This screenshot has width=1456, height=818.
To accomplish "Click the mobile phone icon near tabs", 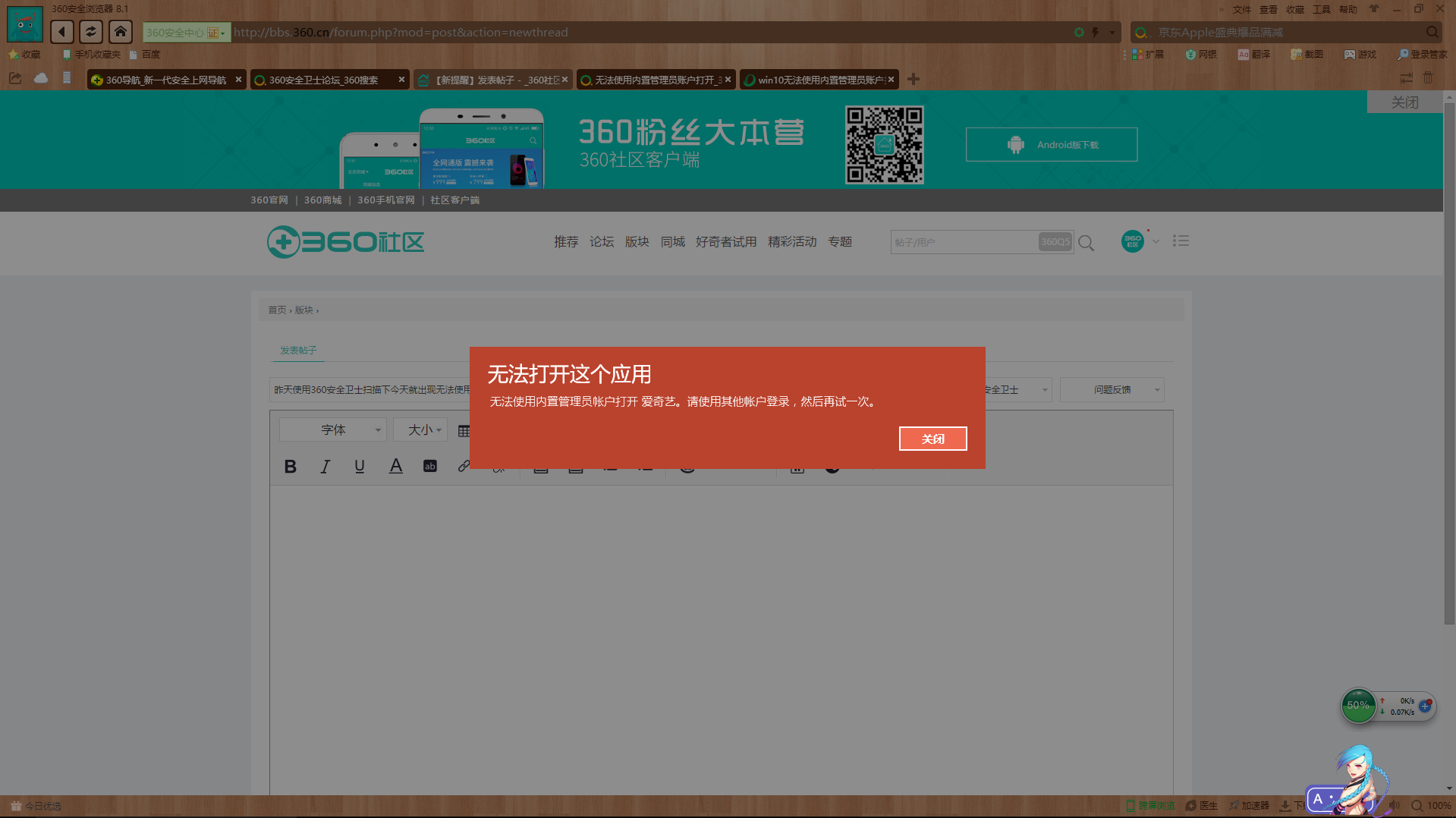I will (67, 78).
